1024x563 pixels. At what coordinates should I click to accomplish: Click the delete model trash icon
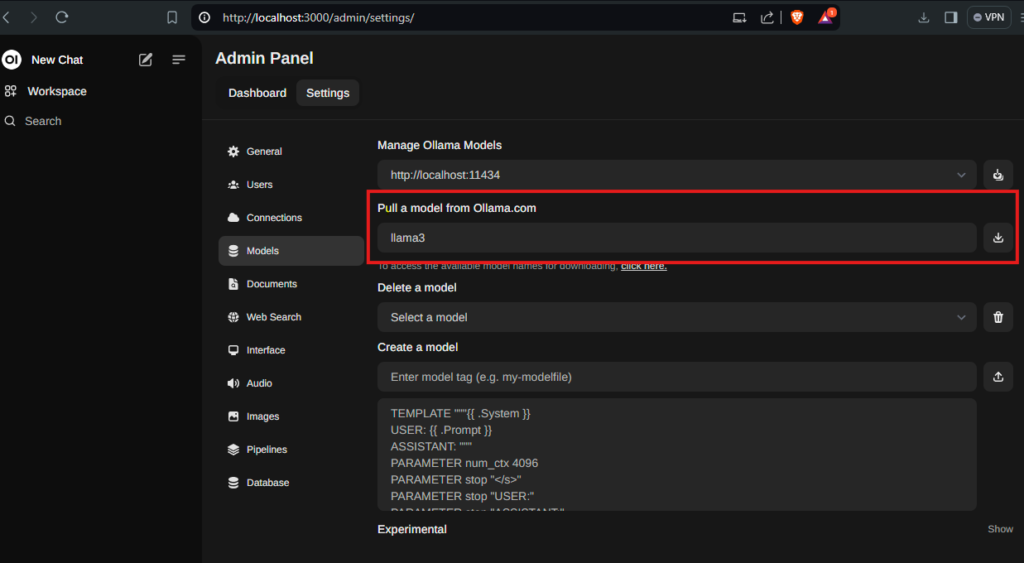[998, 317]
